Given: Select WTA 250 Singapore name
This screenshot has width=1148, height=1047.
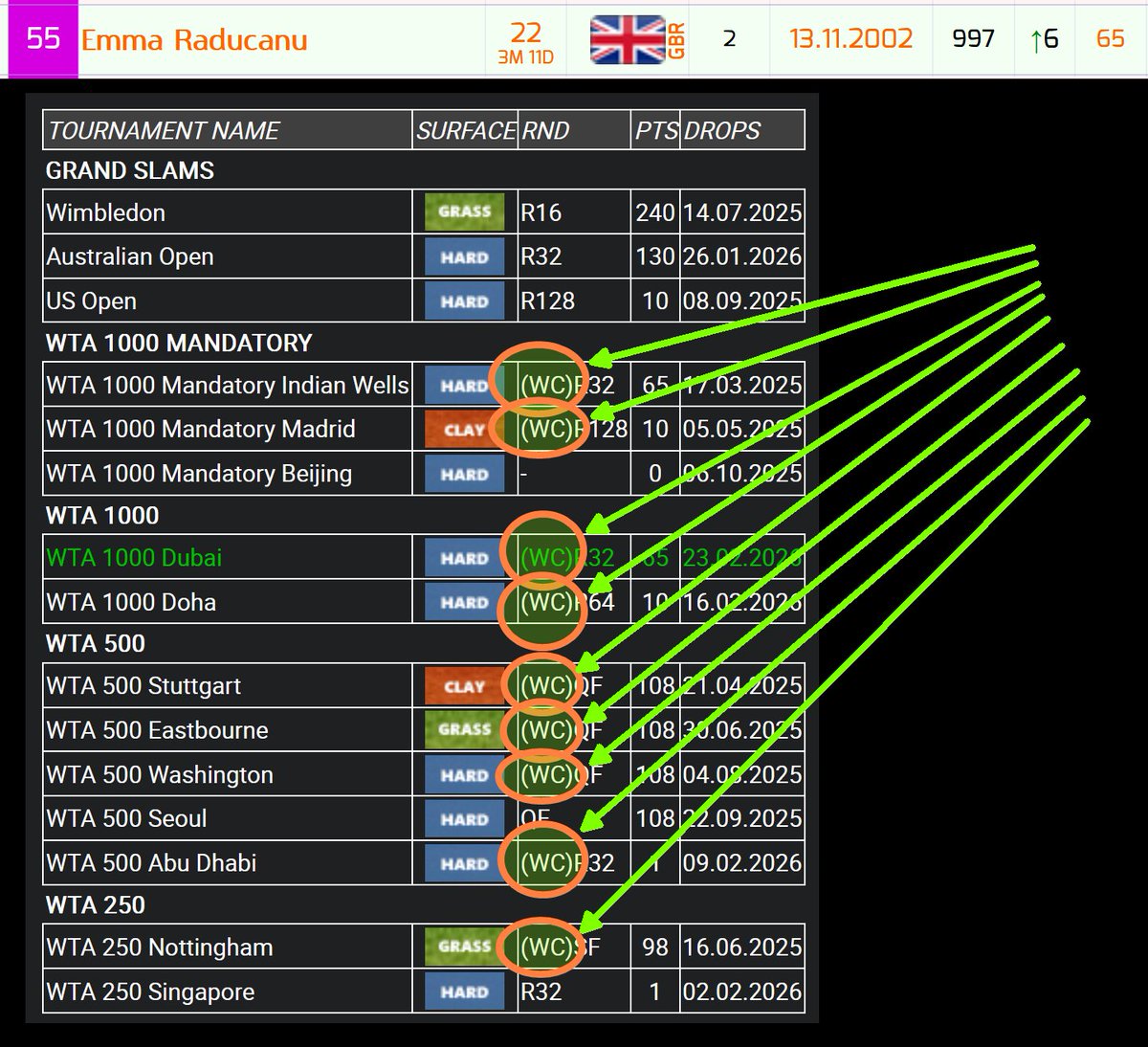Looking at the screenshot, I should click(x=150, y=991).
